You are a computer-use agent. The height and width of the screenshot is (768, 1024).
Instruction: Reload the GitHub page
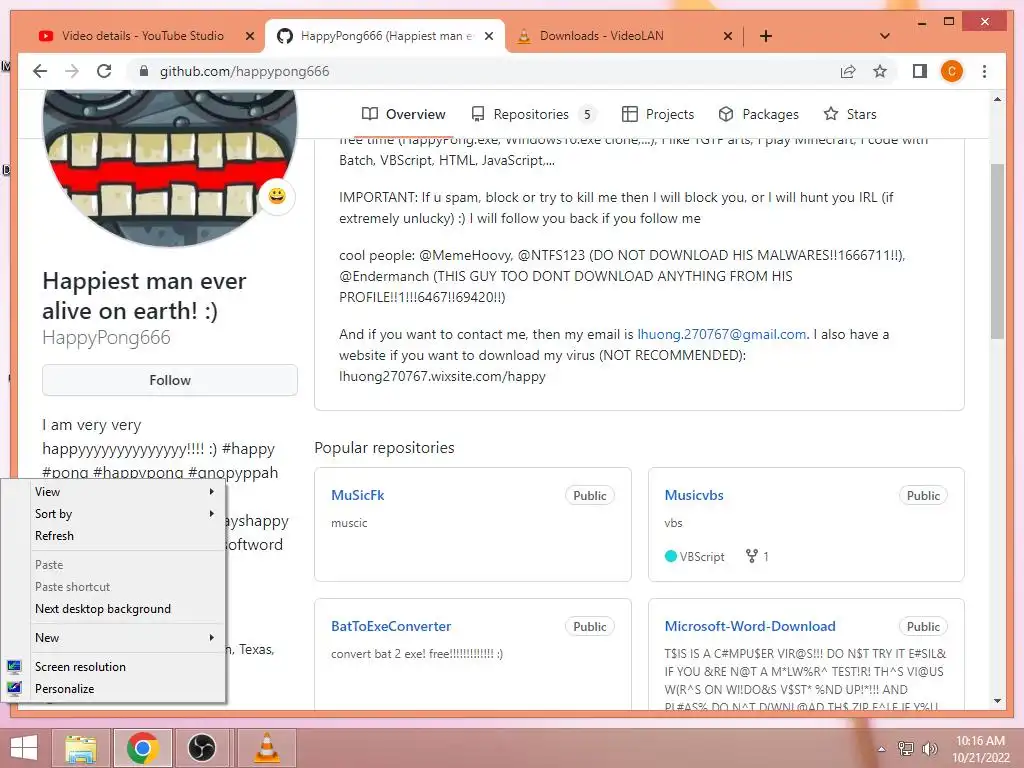[x=104, y=71]
